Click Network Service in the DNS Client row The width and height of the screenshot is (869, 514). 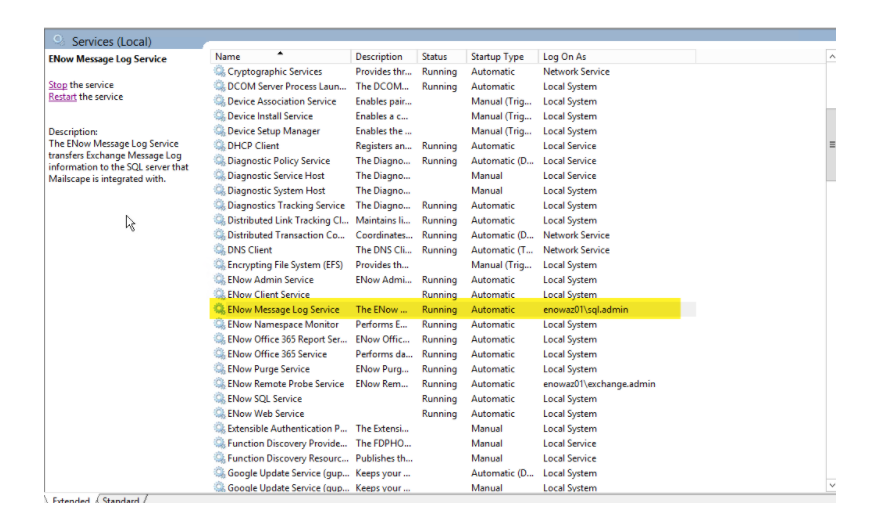576,250
